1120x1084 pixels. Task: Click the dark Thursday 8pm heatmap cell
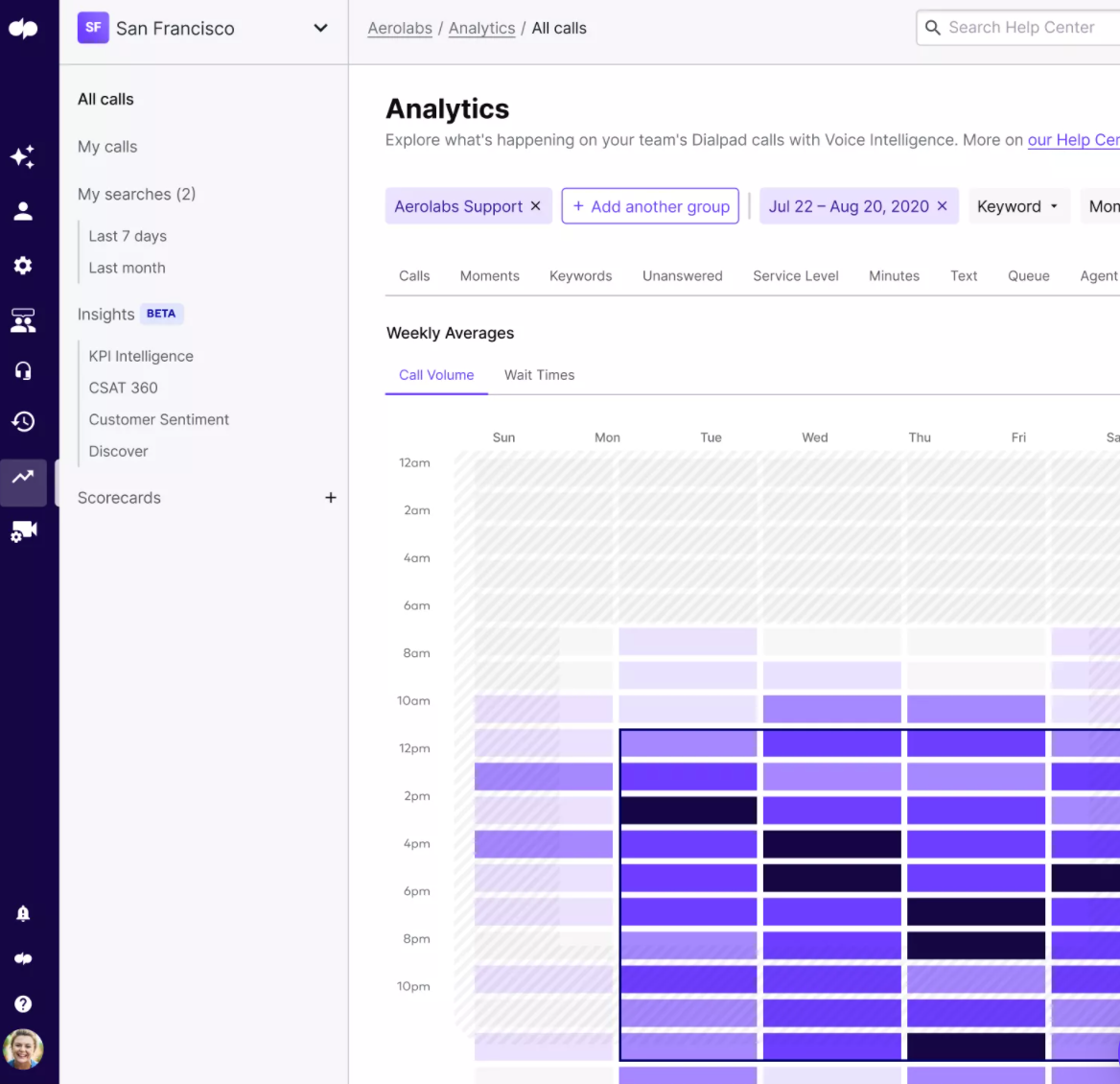976,945
